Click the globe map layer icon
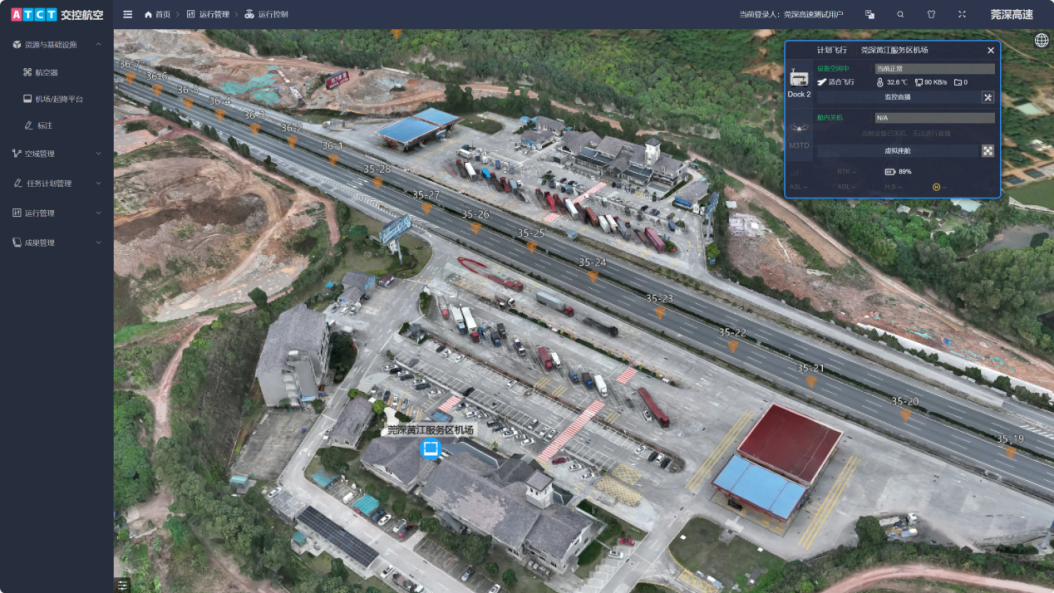This screenshot has width=1054, height=593. click(1041, 41)
